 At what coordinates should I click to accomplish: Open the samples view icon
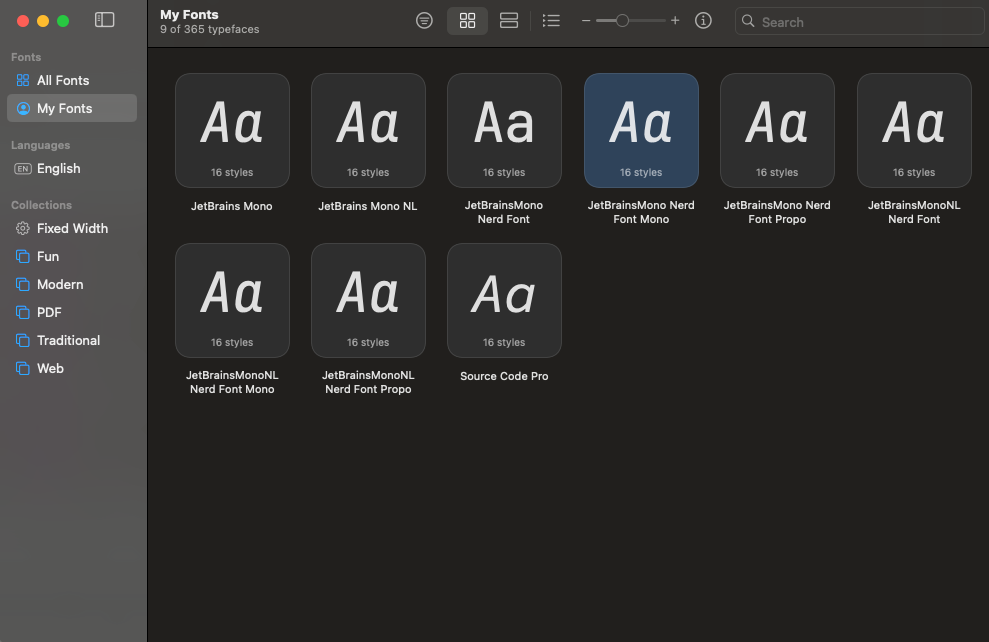click(x=424, y=20)
